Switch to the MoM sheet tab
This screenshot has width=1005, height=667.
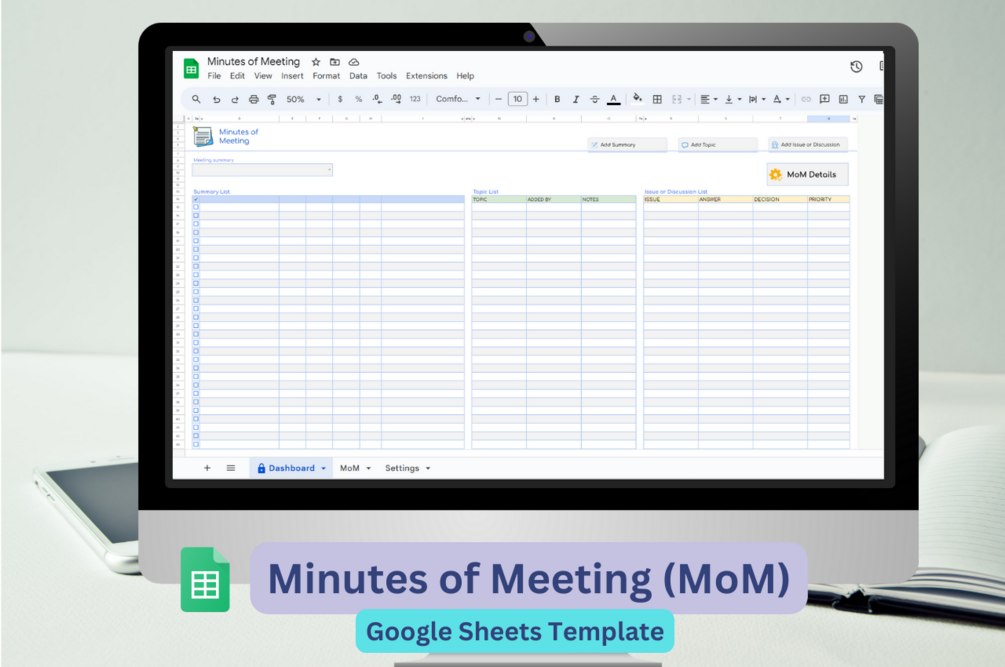click(350, 468)
